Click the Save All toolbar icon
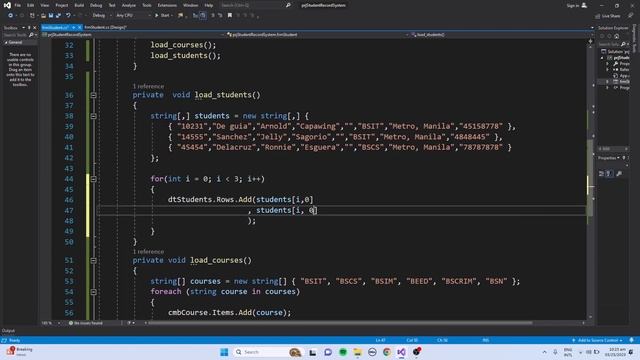640x360 pixels. click(58, 16)
